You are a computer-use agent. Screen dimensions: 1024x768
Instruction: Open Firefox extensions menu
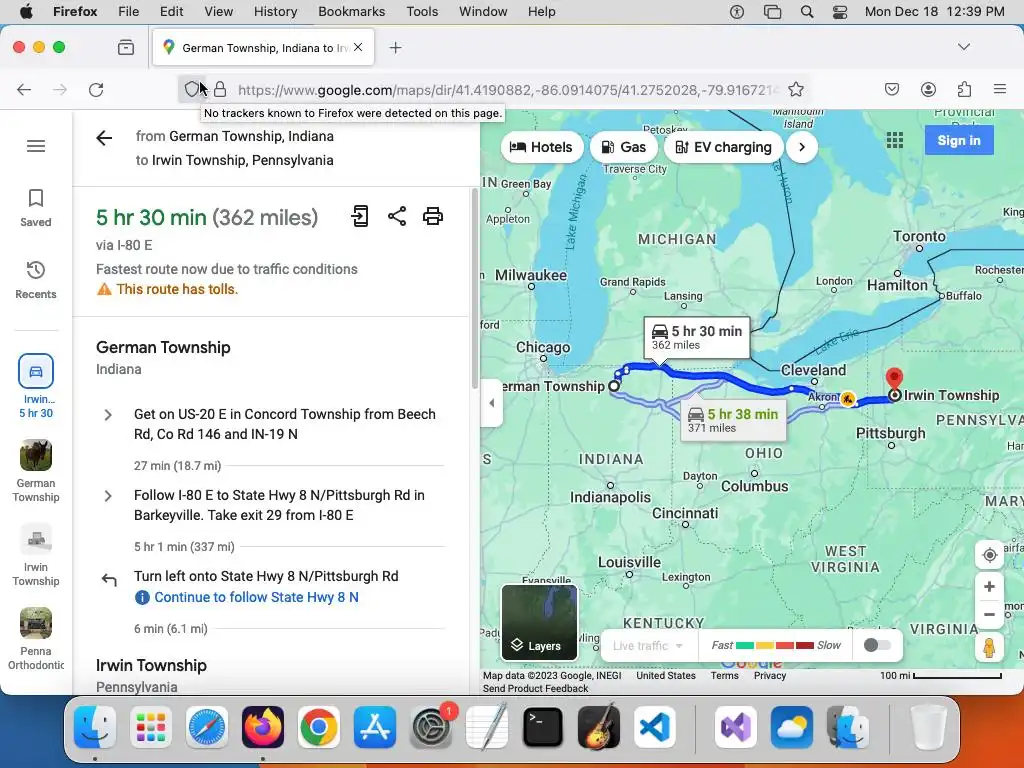(x=964, y=89)
